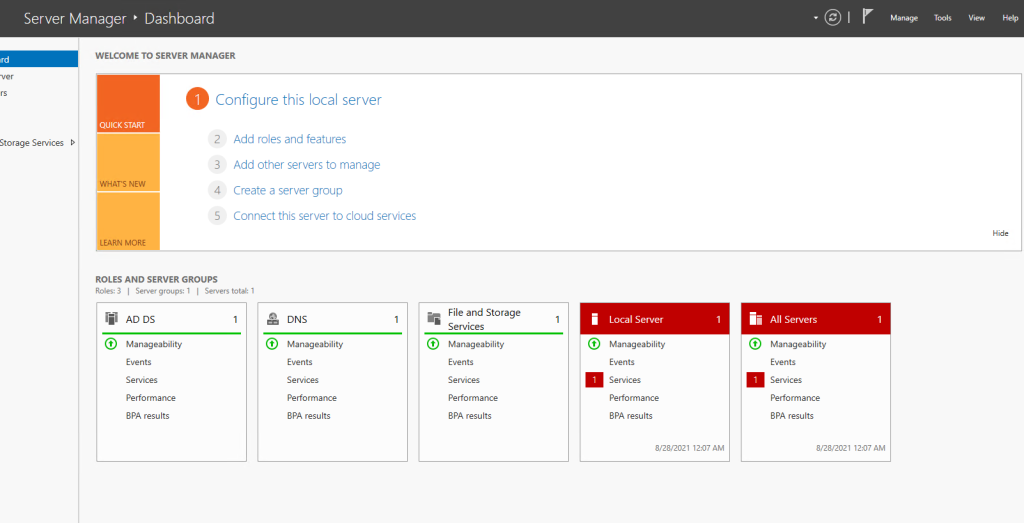1024x523 pixels.
Task: Click the DNS role tile icon
Action: (x=272, y=319)
